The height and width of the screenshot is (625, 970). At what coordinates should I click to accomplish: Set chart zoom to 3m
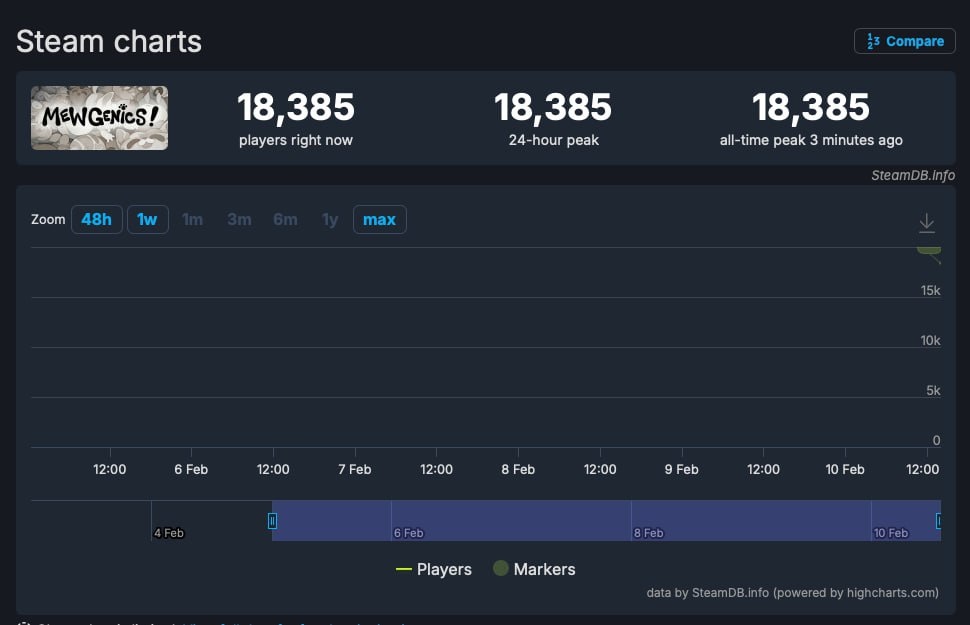tap(239, 219)
